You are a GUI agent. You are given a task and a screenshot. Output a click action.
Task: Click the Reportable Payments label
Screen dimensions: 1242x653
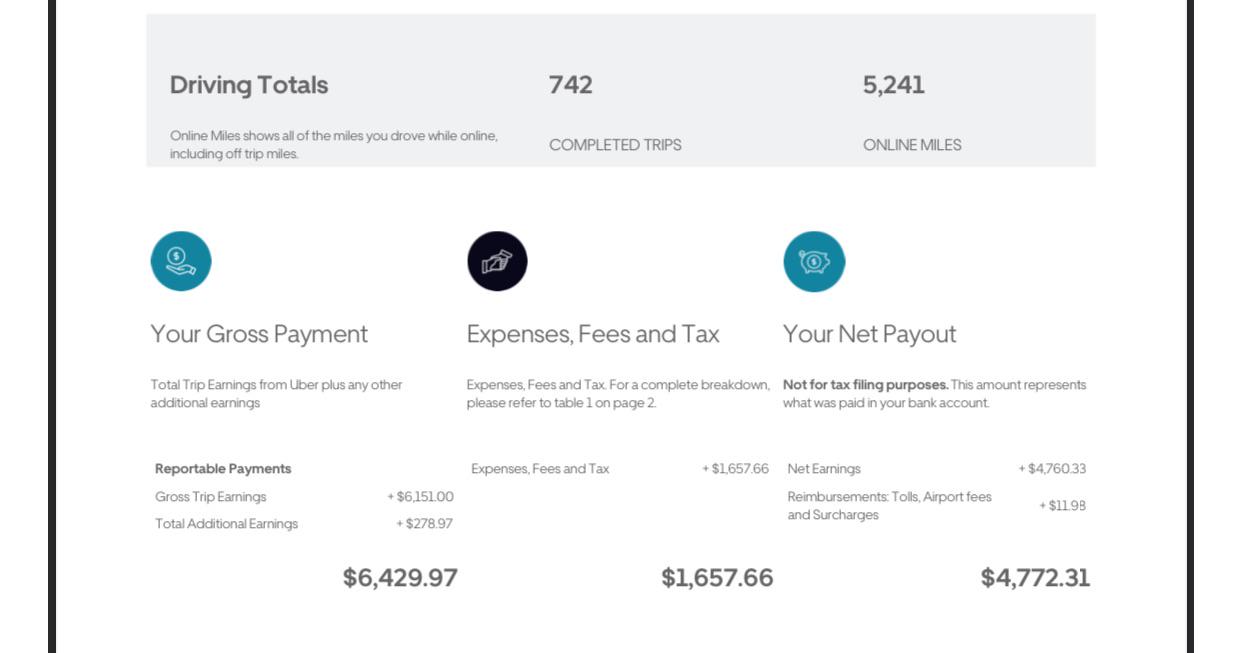click(223, 469)
